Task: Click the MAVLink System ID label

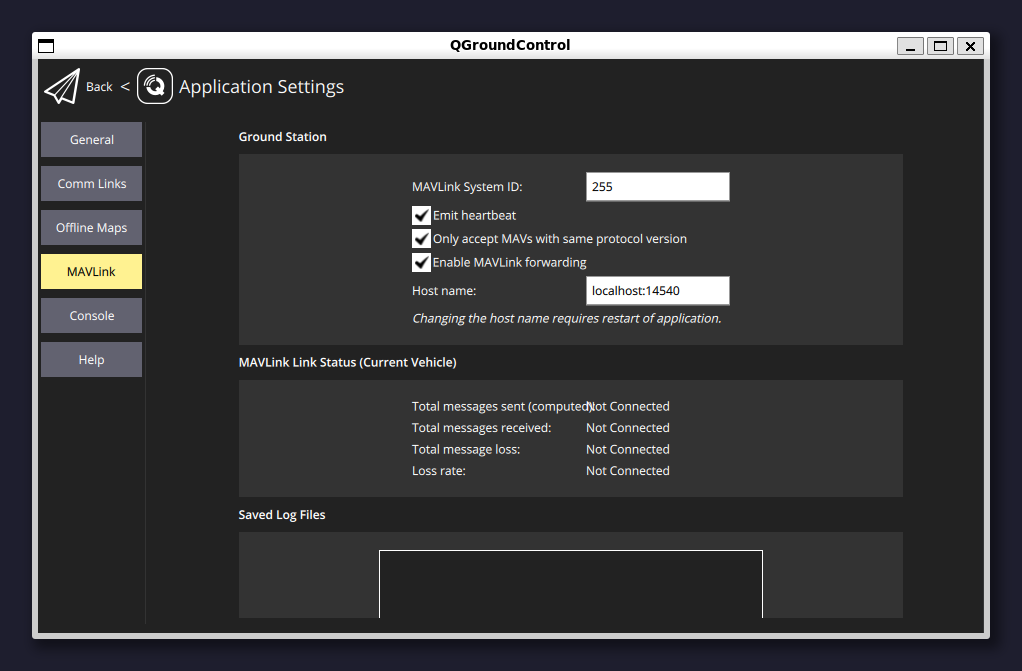Action: click(x=467, y=187)
